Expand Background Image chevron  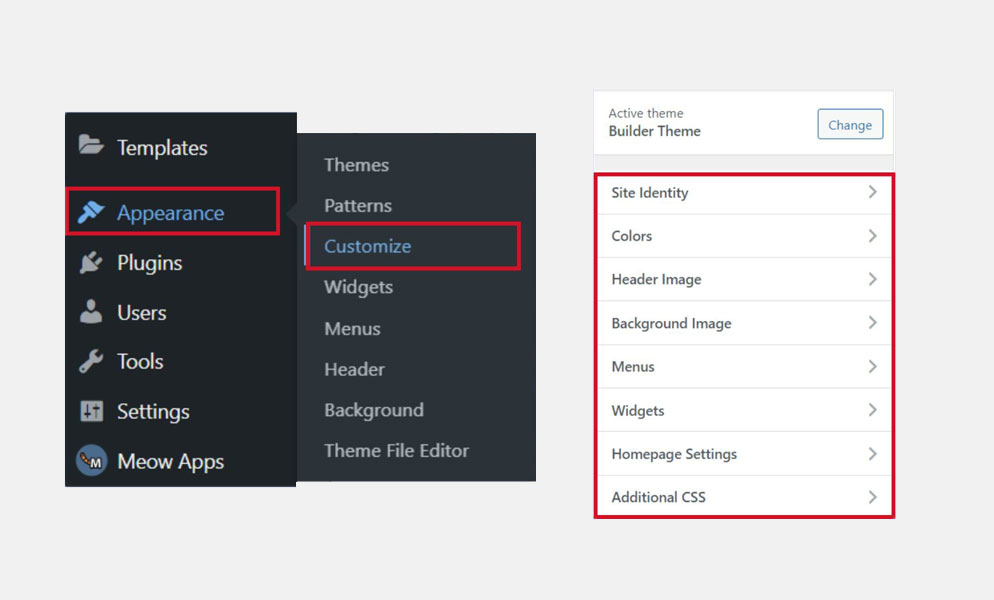pyautogui.click(x=873, y=322)
